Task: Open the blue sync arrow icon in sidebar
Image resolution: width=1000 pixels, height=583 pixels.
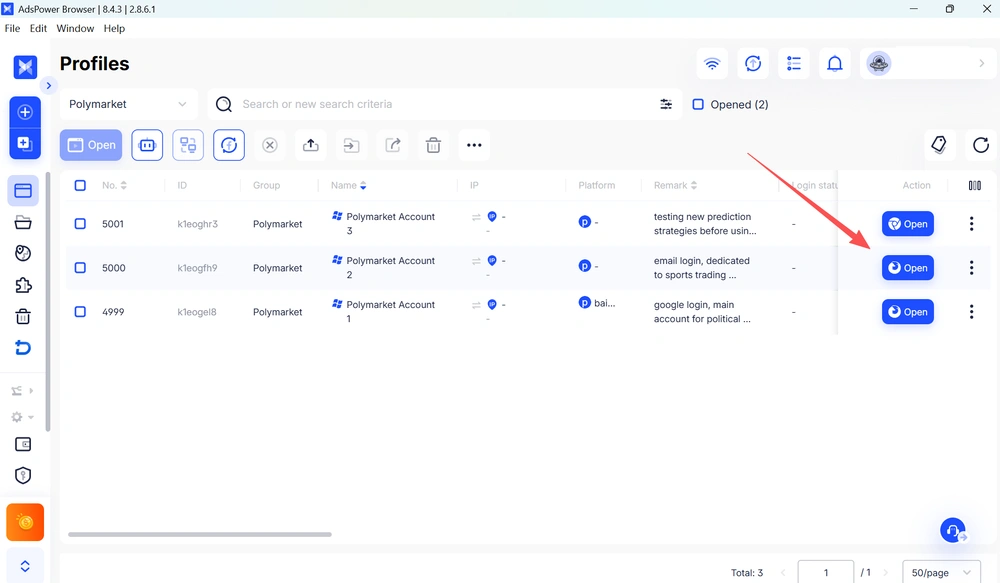Action: [x=23, y=348]
